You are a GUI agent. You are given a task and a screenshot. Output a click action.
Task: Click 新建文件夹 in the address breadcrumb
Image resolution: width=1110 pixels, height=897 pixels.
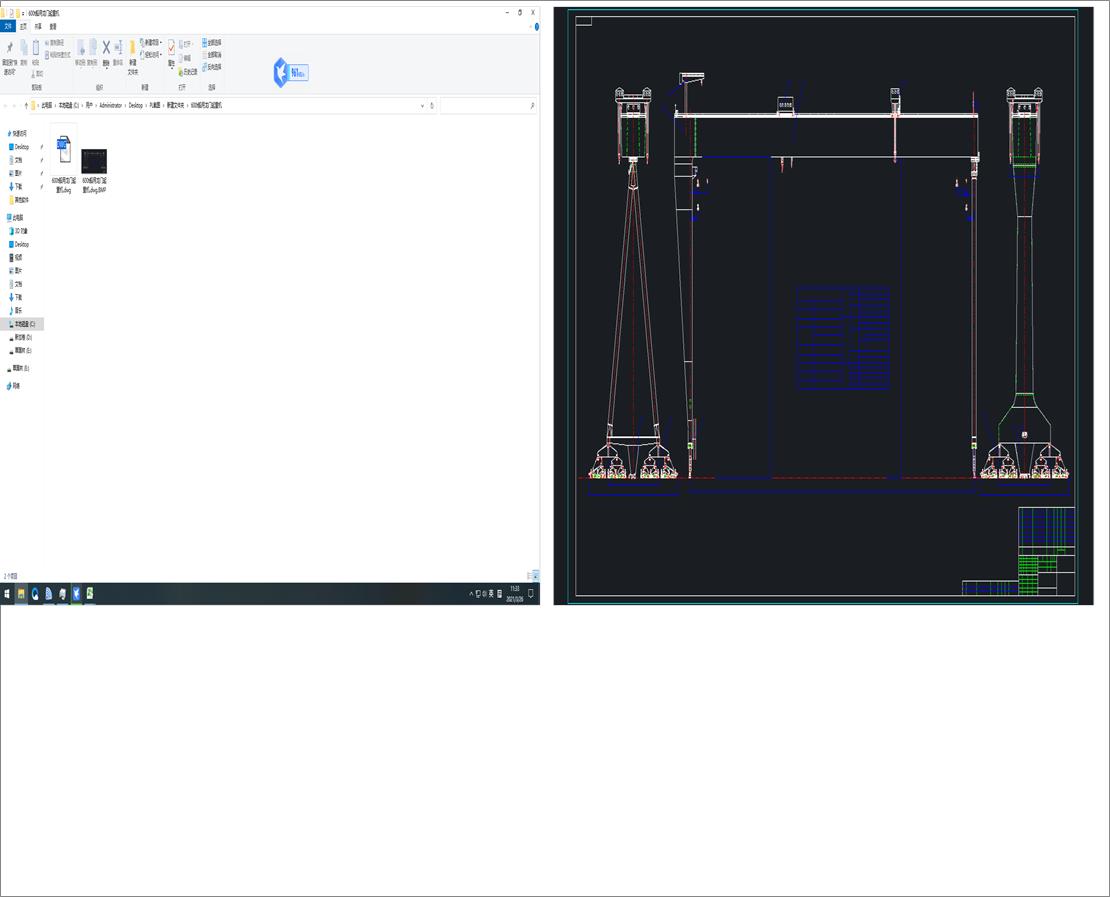[x=176, y=105]
